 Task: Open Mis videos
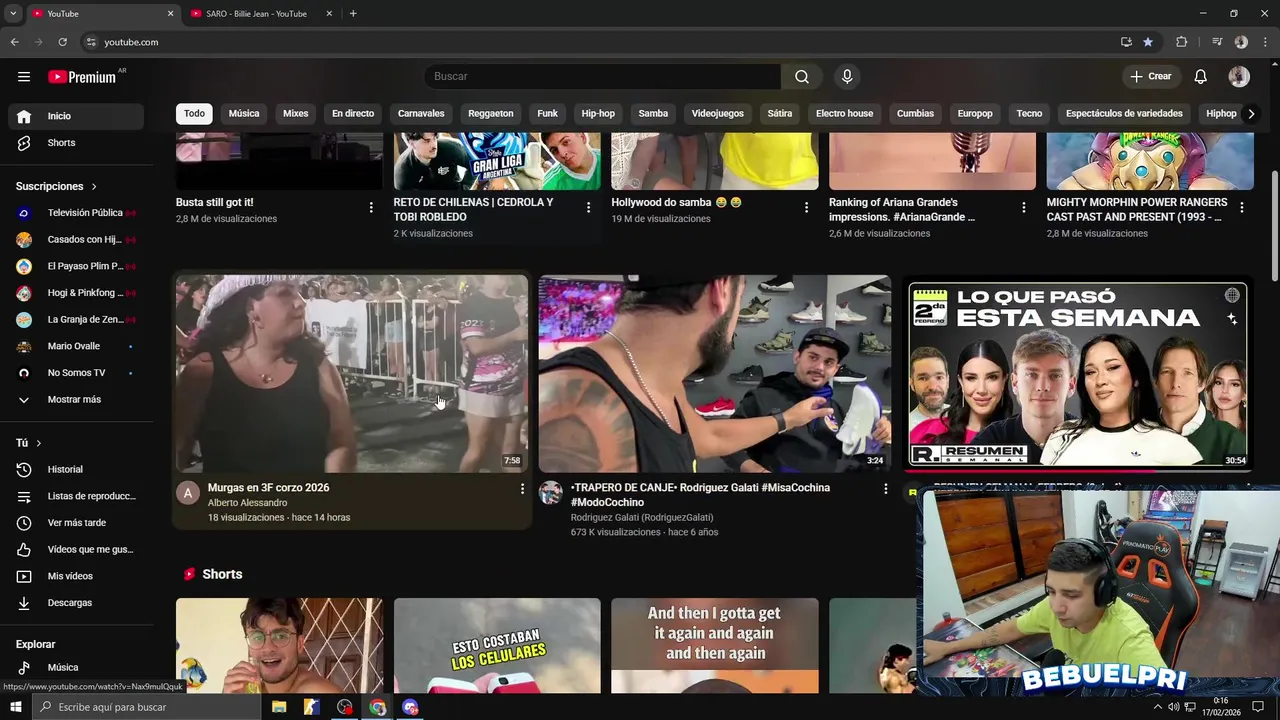pos(76,576)
